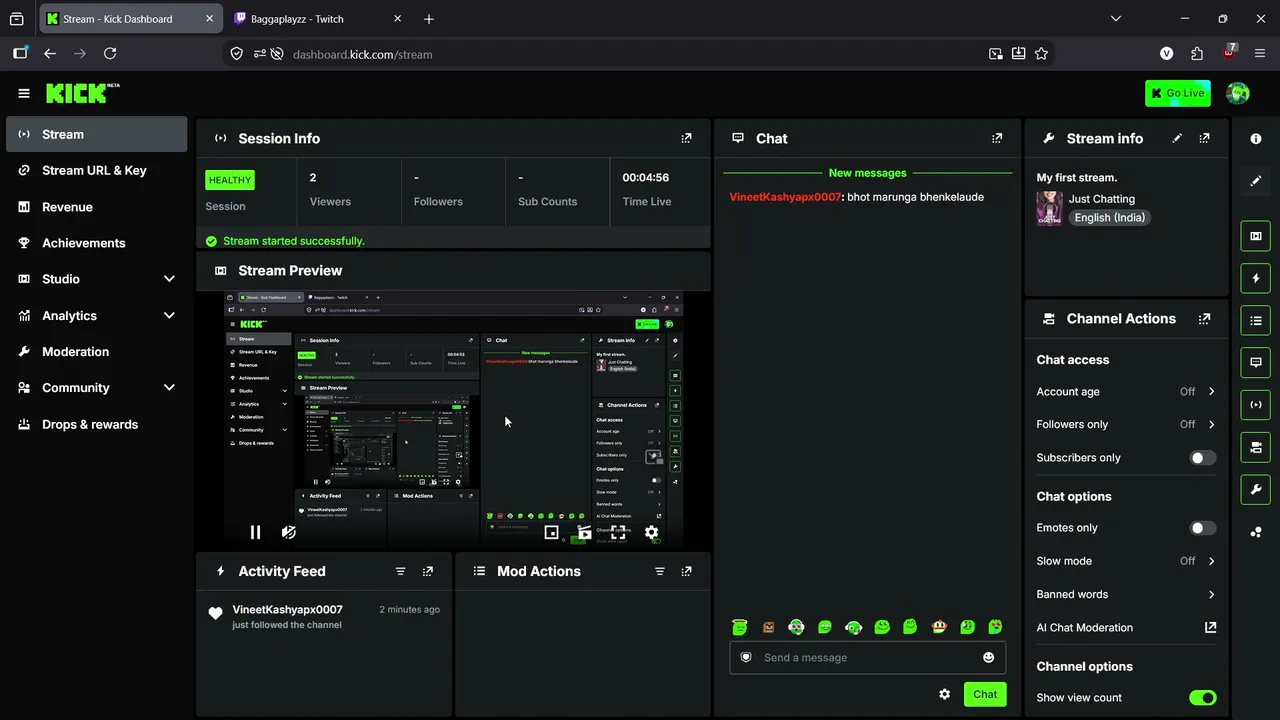
Task: Enter fullscreen on stream preview
Action: pyautogui.click(x=618, y=532)
